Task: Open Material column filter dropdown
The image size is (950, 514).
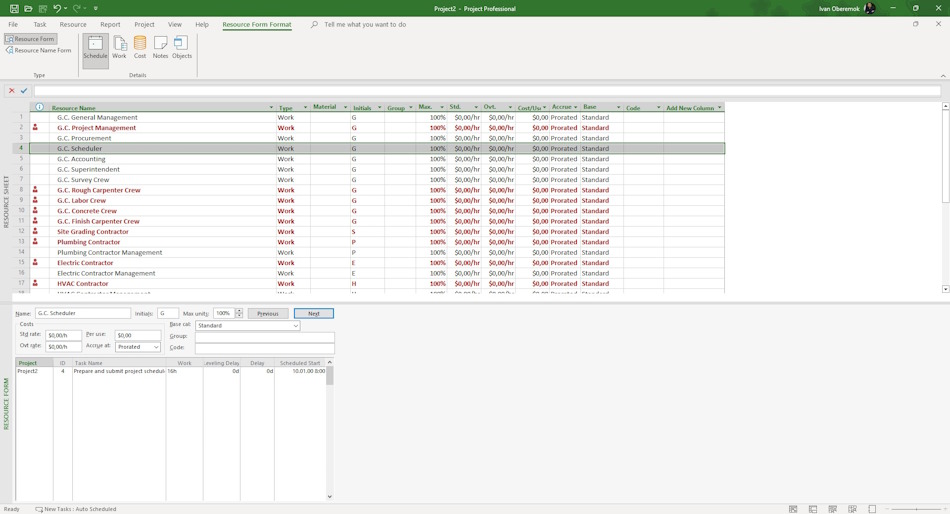Action: pos(345,107)
